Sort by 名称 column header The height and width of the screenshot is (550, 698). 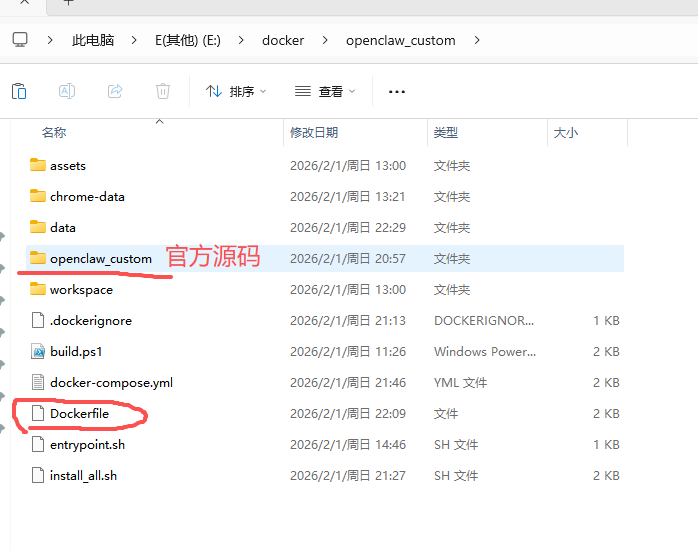[x=54, y=133]
